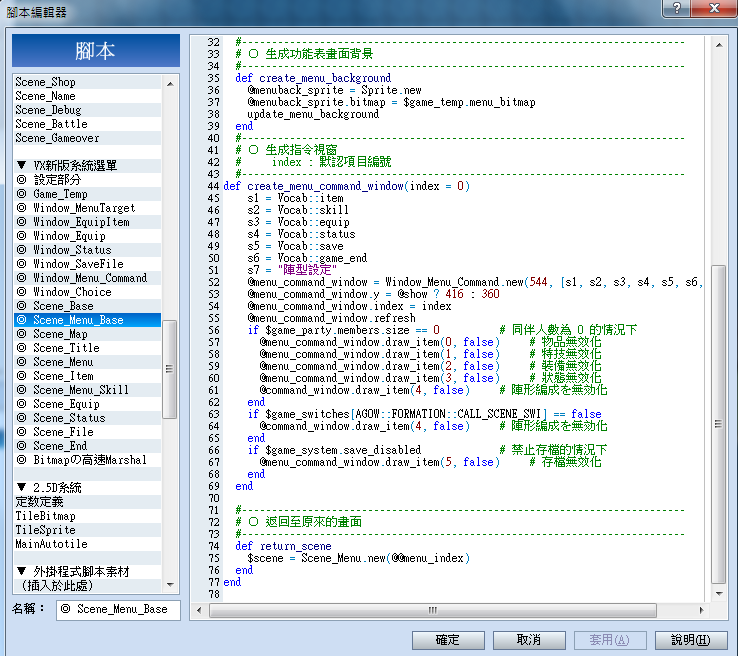Image resolution: width=738 pixels, height=656 pixels.
Task: Select Scene_Battle in script list
Action: point(88,124)
